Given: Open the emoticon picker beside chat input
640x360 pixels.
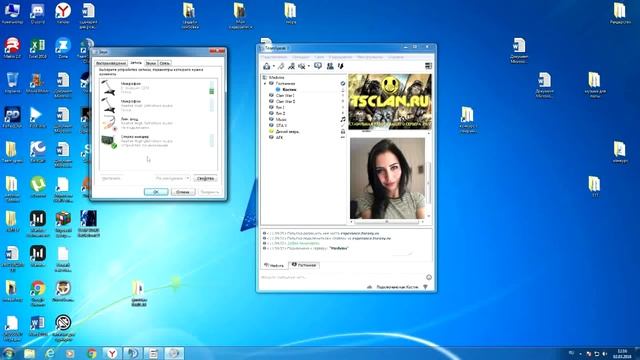Looking at the screenshot, I should tap(429, 278).
